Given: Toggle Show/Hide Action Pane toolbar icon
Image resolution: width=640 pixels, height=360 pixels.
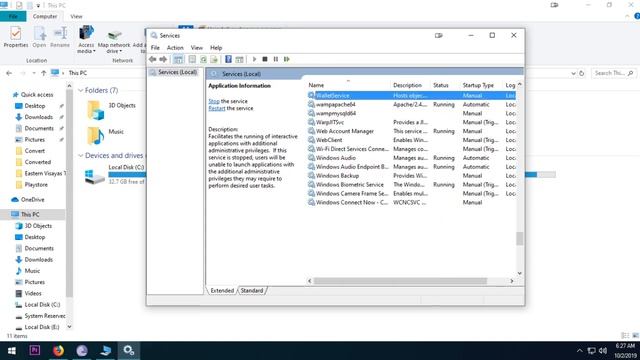Looking at the screenshot, I should (x=240, y=60).
